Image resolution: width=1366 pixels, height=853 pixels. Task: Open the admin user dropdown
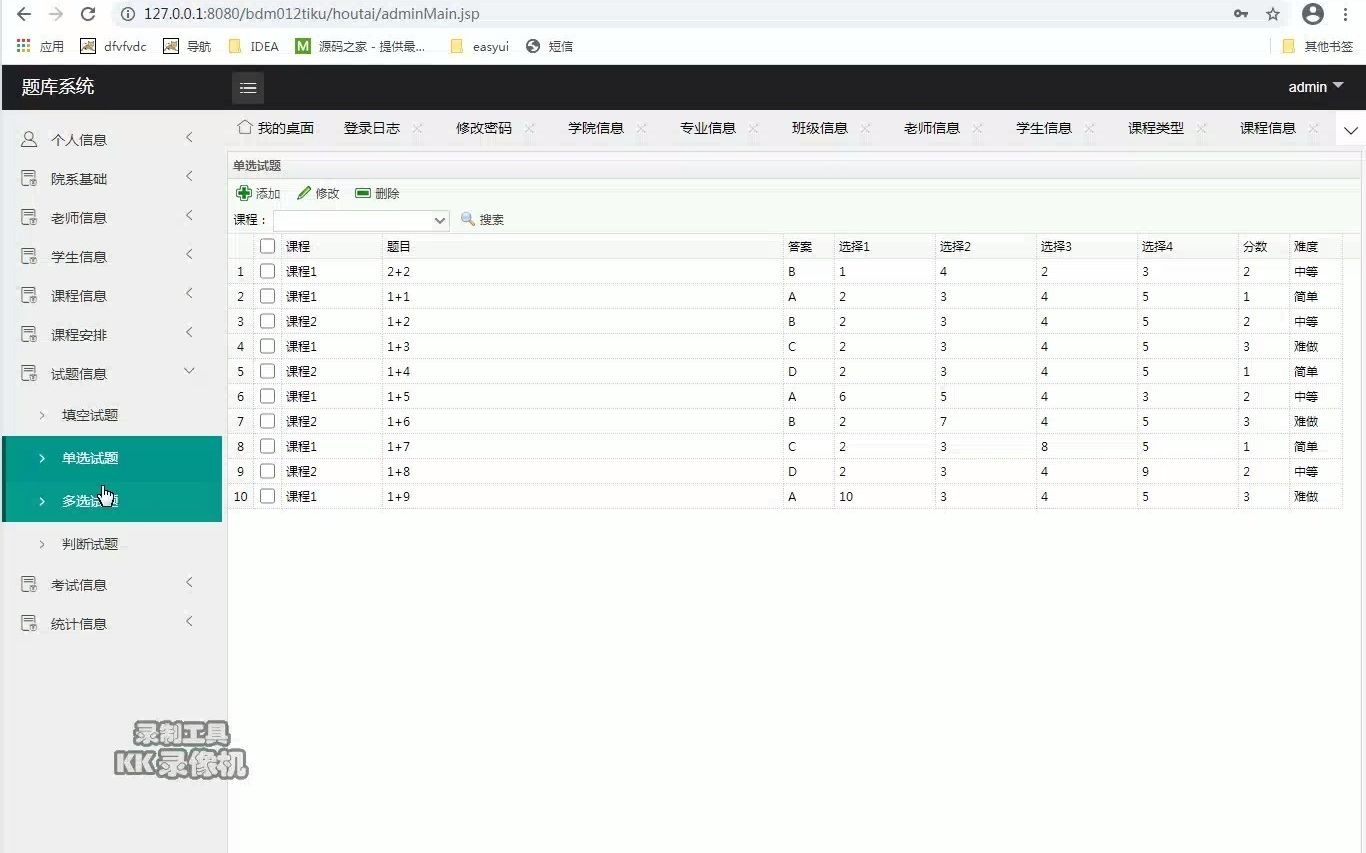pos(1315,87)
